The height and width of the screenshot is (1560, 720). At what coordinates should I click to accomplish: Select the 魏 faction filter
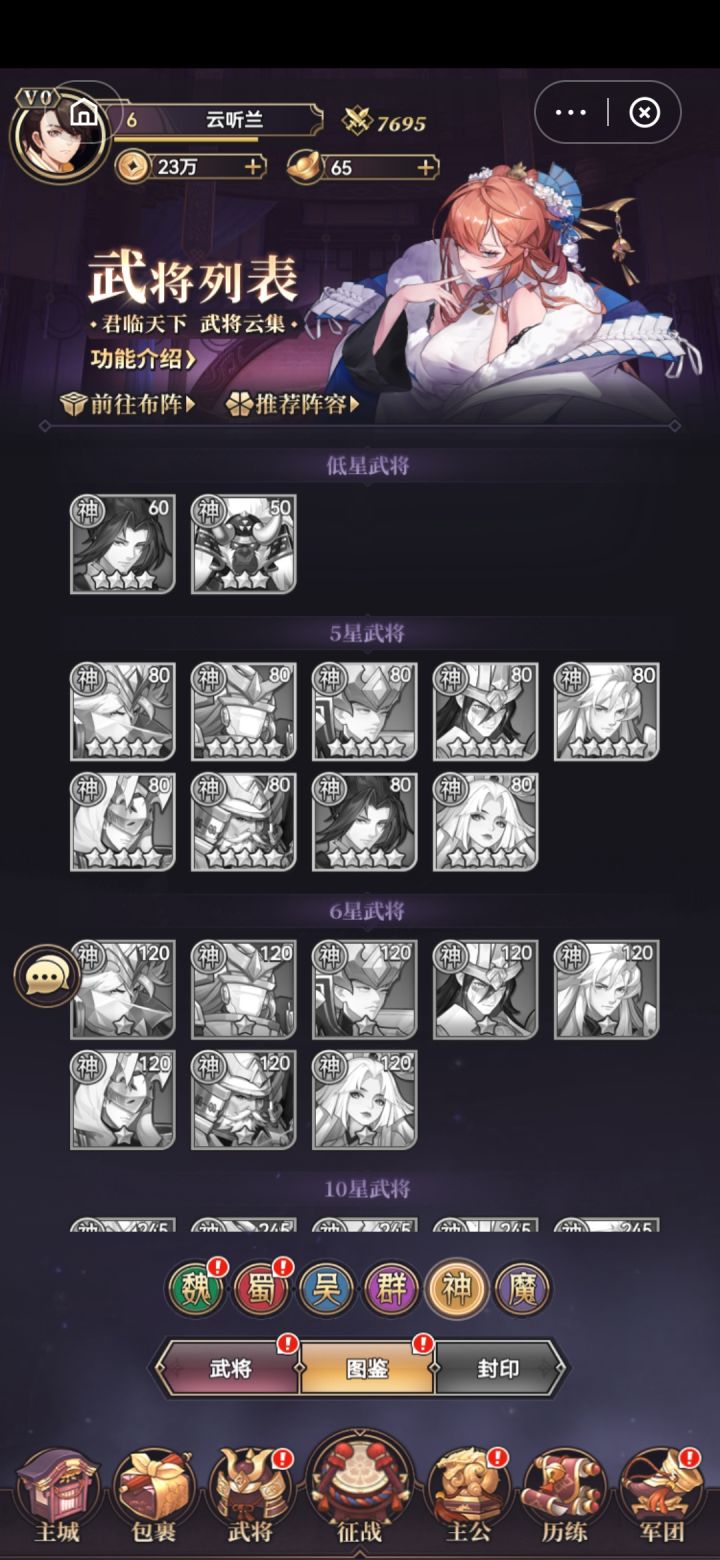coord(196,1288)
